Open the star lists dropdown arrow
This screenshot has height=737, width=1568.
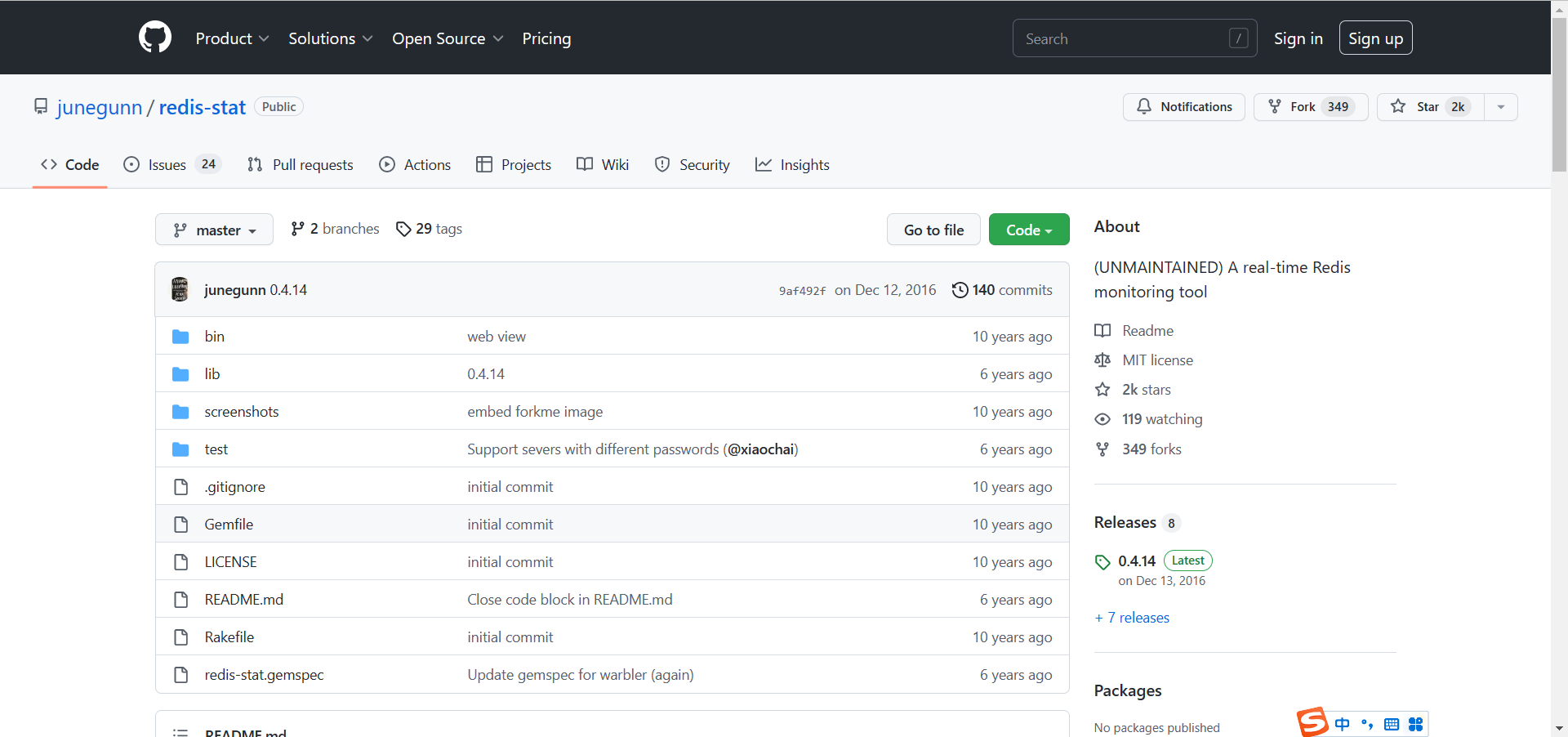click(x=1501, y=107)
